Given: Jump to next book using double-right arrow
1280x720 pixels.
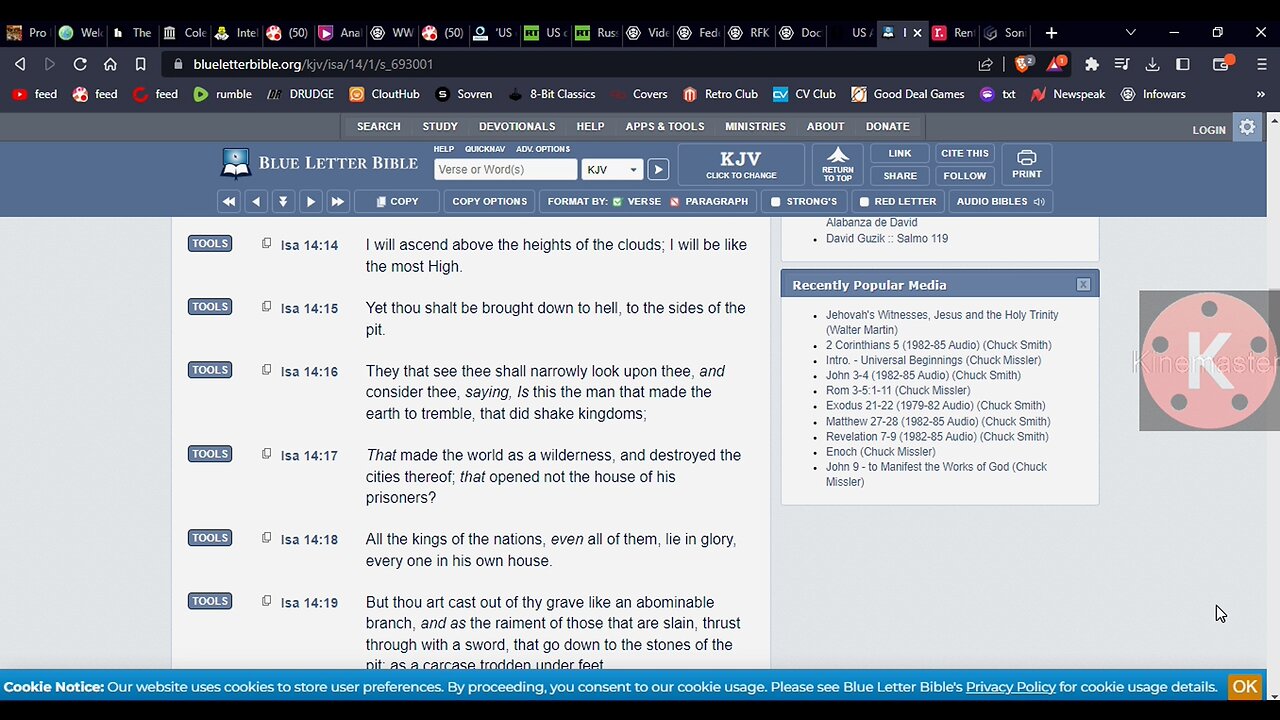Looking at the screenshot, I should click(337, 201).
